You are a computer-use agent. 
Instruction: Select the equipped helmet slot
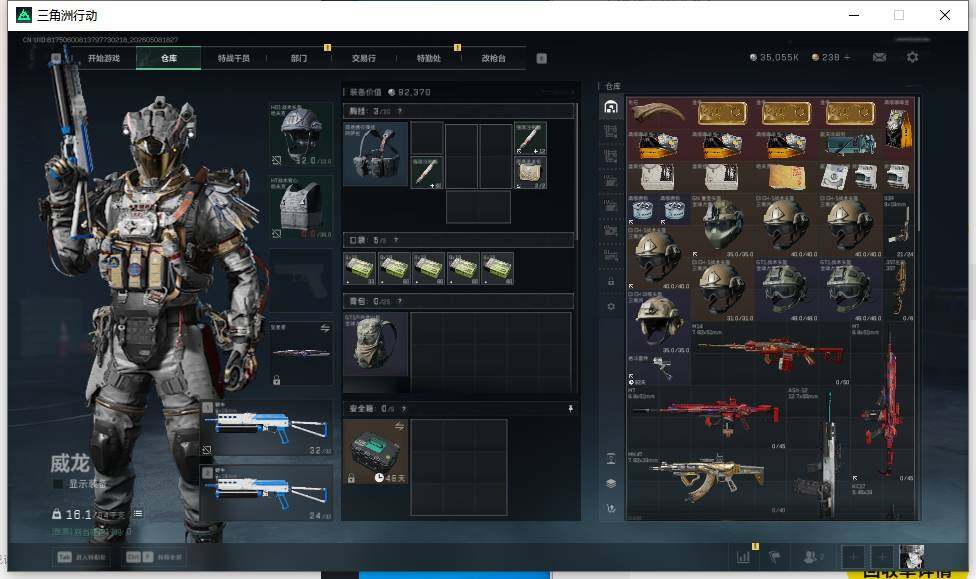coord(301,135)
